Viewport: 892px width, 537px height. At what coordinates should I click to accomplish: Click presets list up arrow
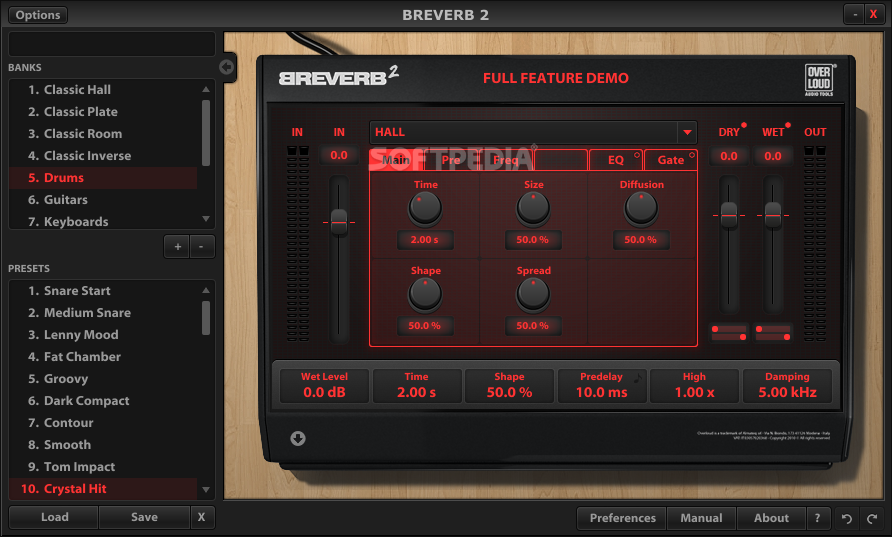(206, 290)
